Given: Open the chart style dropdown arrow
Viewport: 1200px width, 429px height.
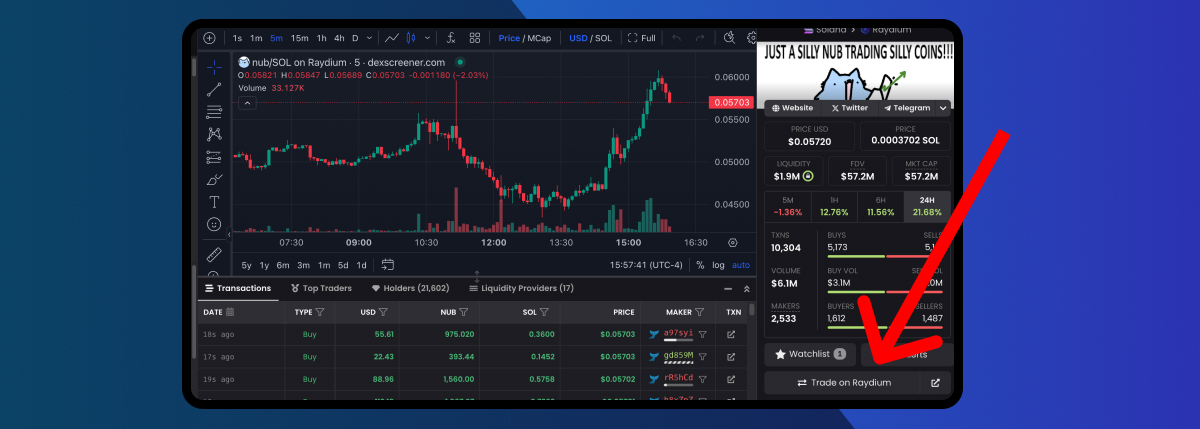Looking at the screenshot, I should tap(428, 38).
